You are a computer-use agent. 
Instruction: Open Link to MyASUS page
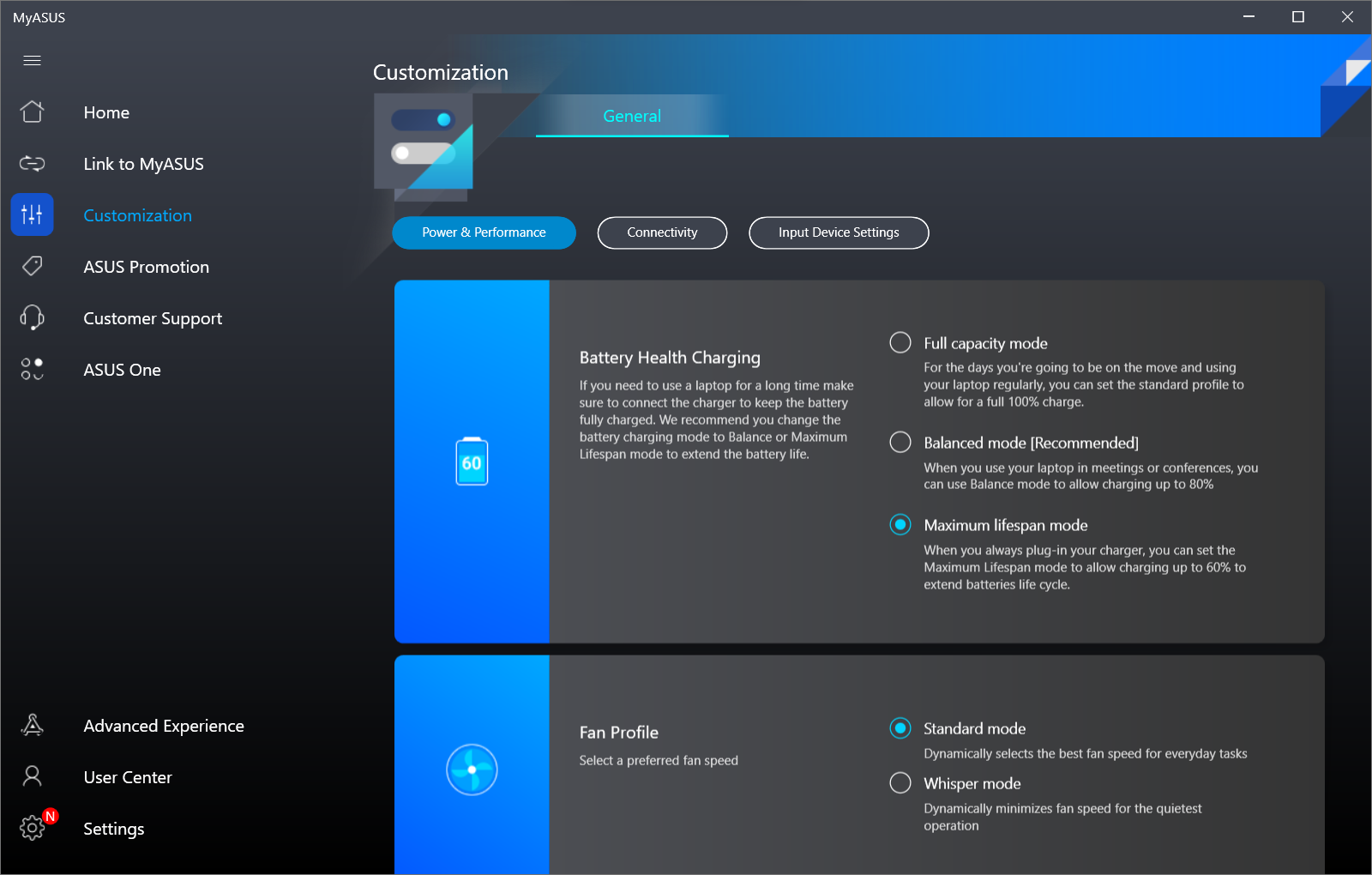[x=143, y=164]
